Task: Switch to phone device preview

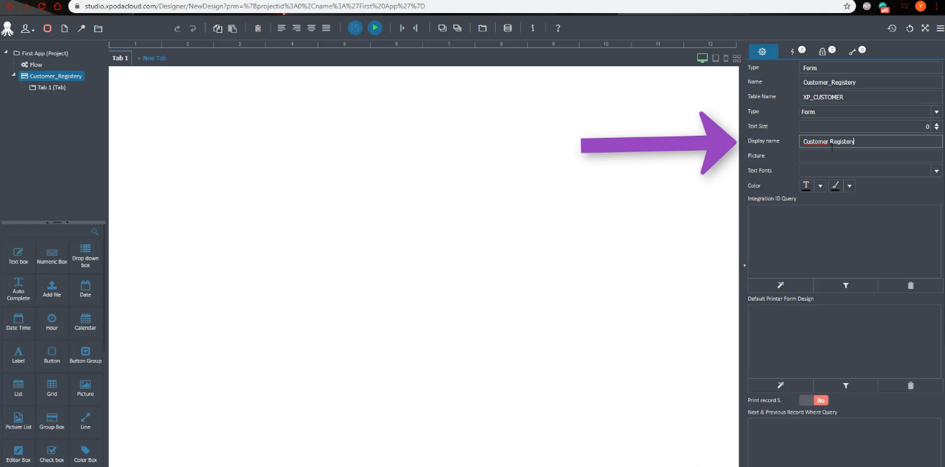Action: click(x=726, y=58)
